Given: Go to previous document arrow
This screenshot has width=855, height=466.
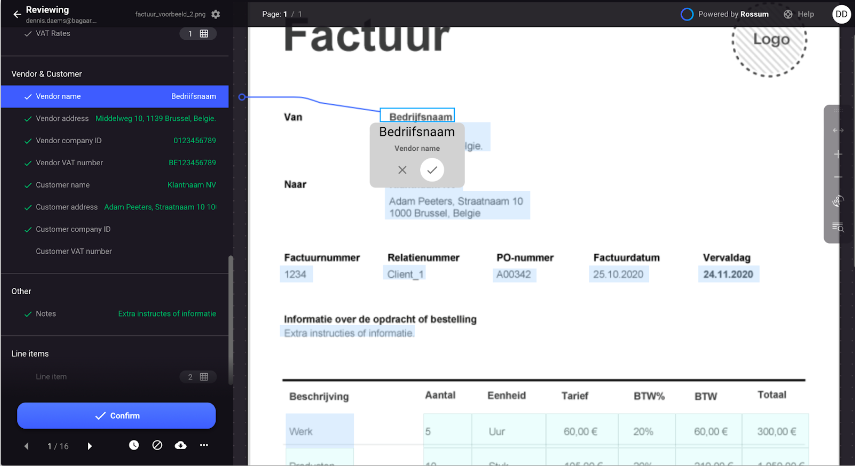Looking at the screenshot, I should coord(26,446).
